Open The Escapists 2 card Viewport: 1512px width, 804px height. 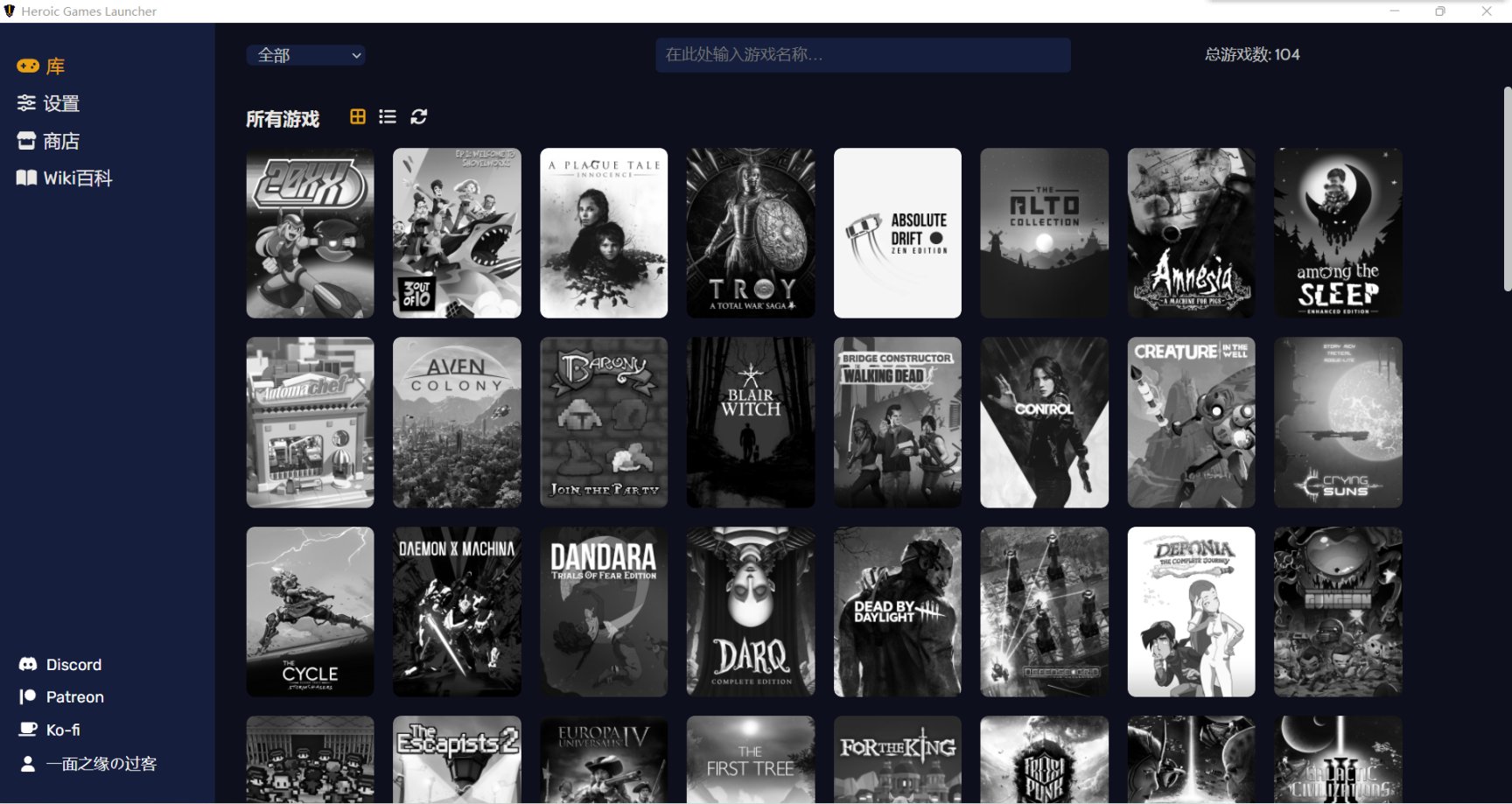tap(457, 759)
